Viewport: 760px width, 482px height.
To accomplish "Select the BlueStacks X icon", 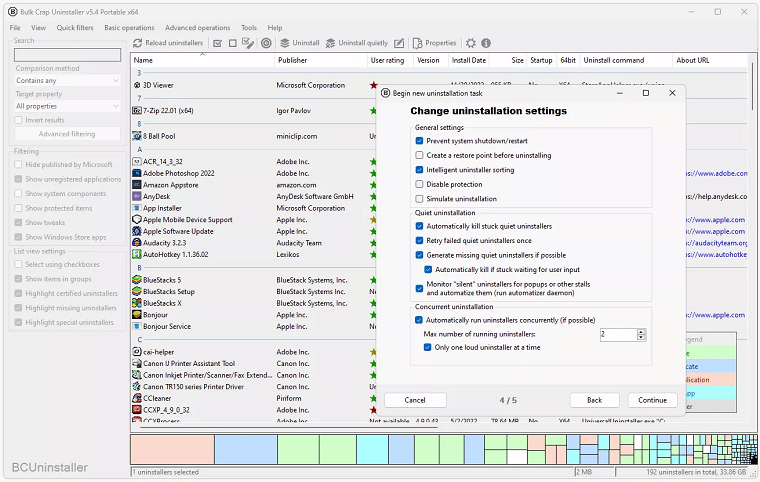I will coord(137,303).
